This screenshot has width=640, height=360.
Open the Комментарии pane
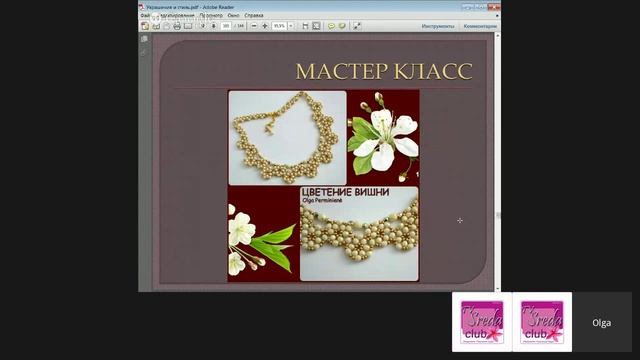pos(480,26)
